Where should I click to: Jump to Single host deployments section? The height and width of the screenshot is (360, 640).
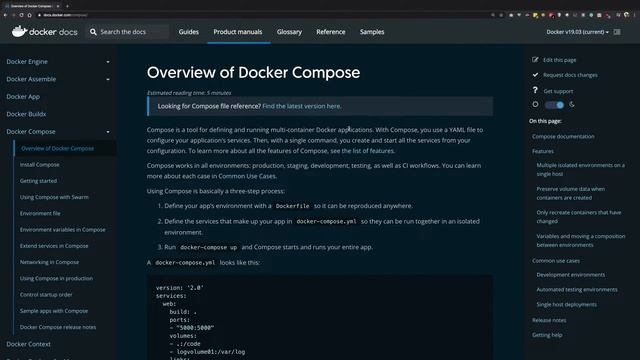[567, 304]
